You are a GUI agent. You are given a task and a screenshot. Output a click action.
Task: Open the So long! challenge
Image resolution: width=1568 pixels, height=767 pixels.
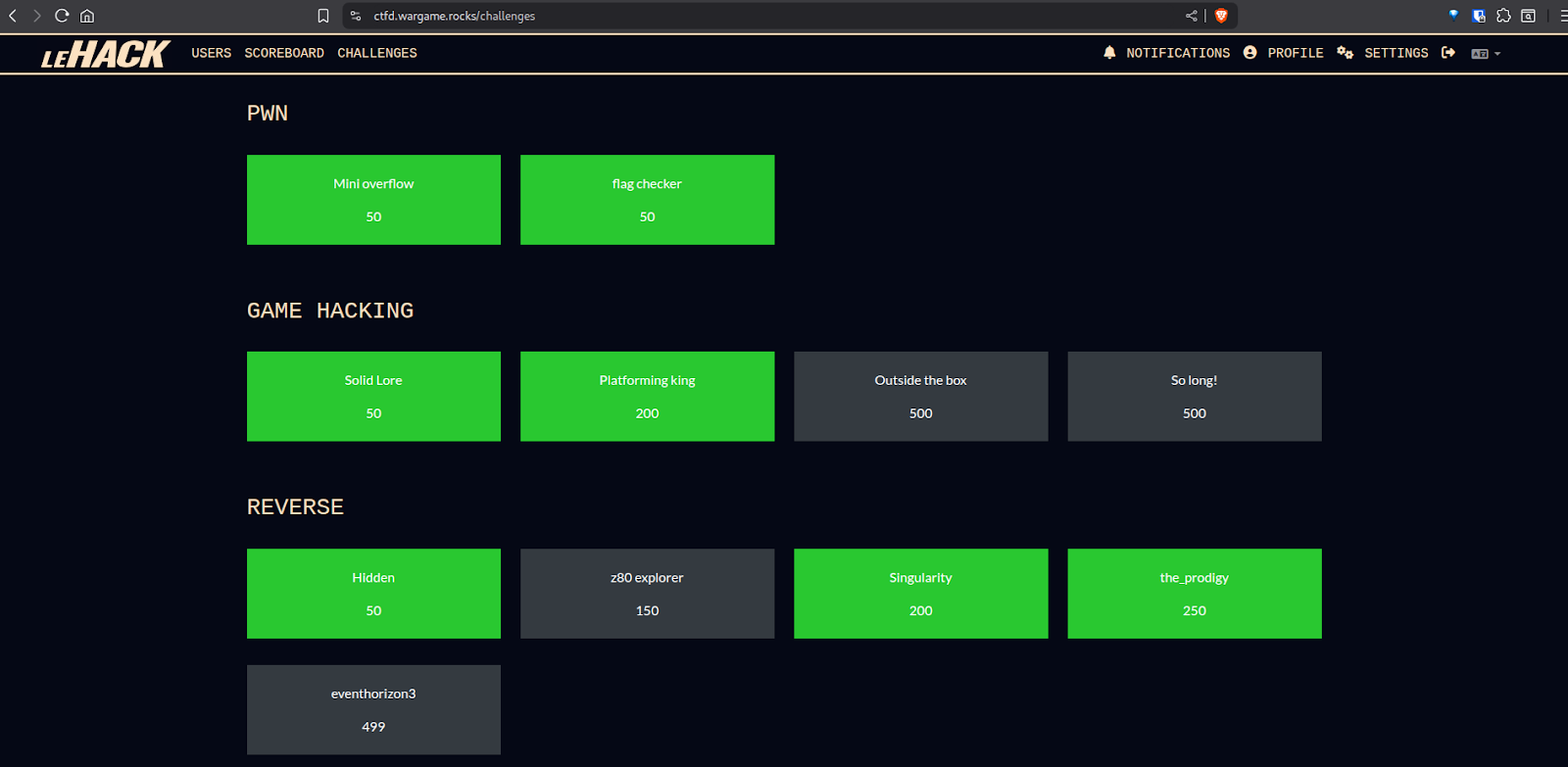pyautogui.click(x=1195, y=397)
